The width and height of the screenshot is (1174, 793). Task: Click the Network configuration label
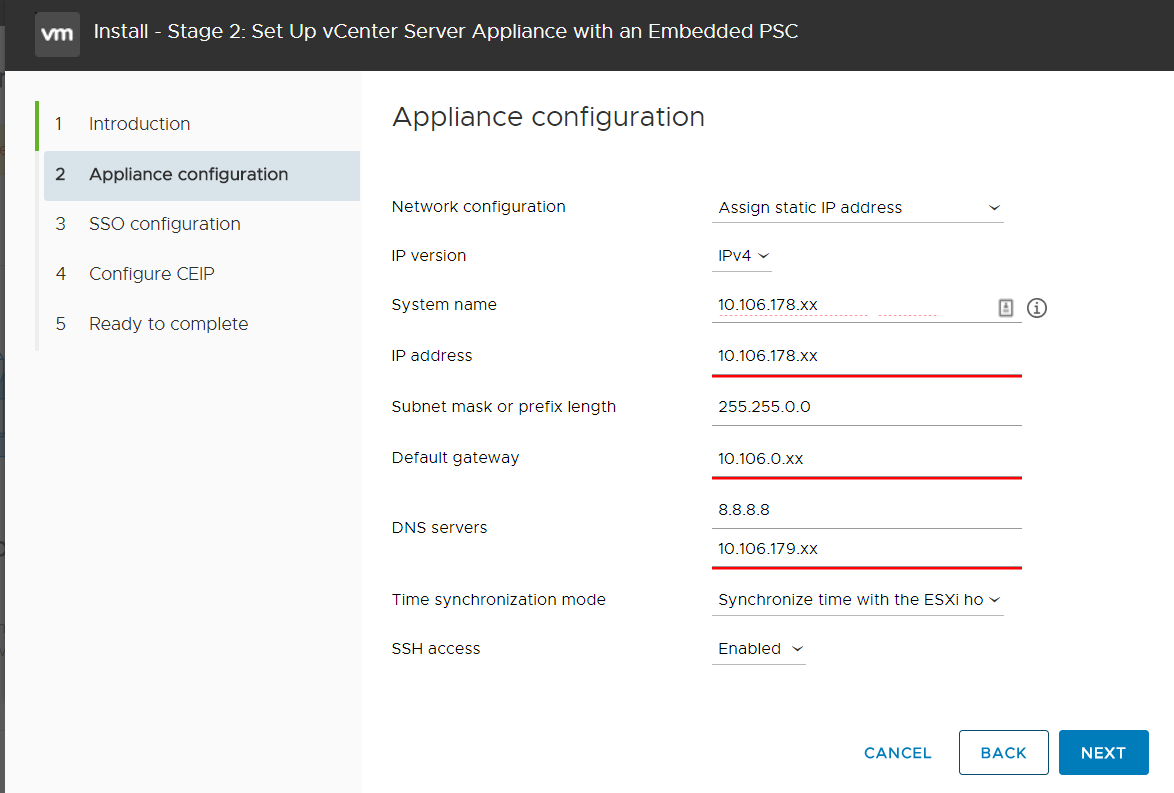478,207
